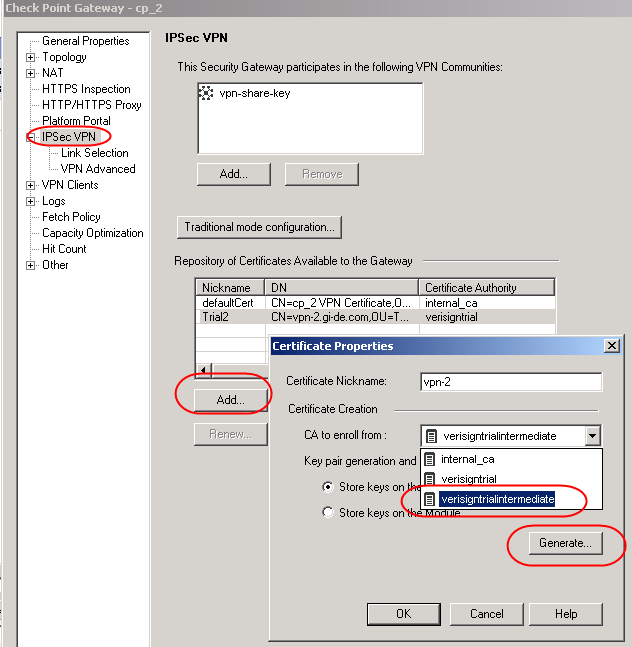Select Platform Portal tree item

coord(76,120)
